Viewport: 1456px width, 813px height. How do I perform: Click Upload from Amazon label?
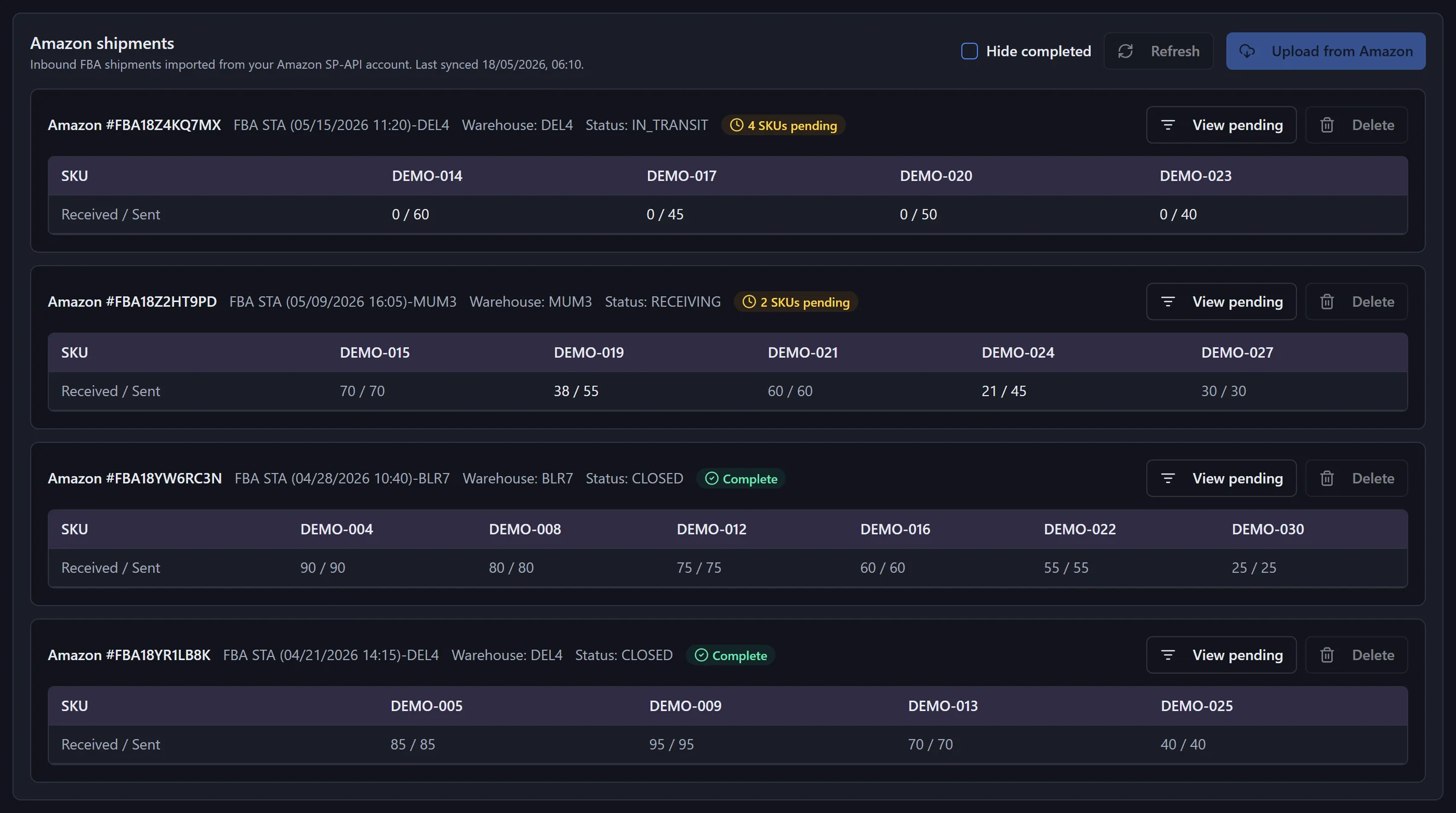[x=1342, y=51]
